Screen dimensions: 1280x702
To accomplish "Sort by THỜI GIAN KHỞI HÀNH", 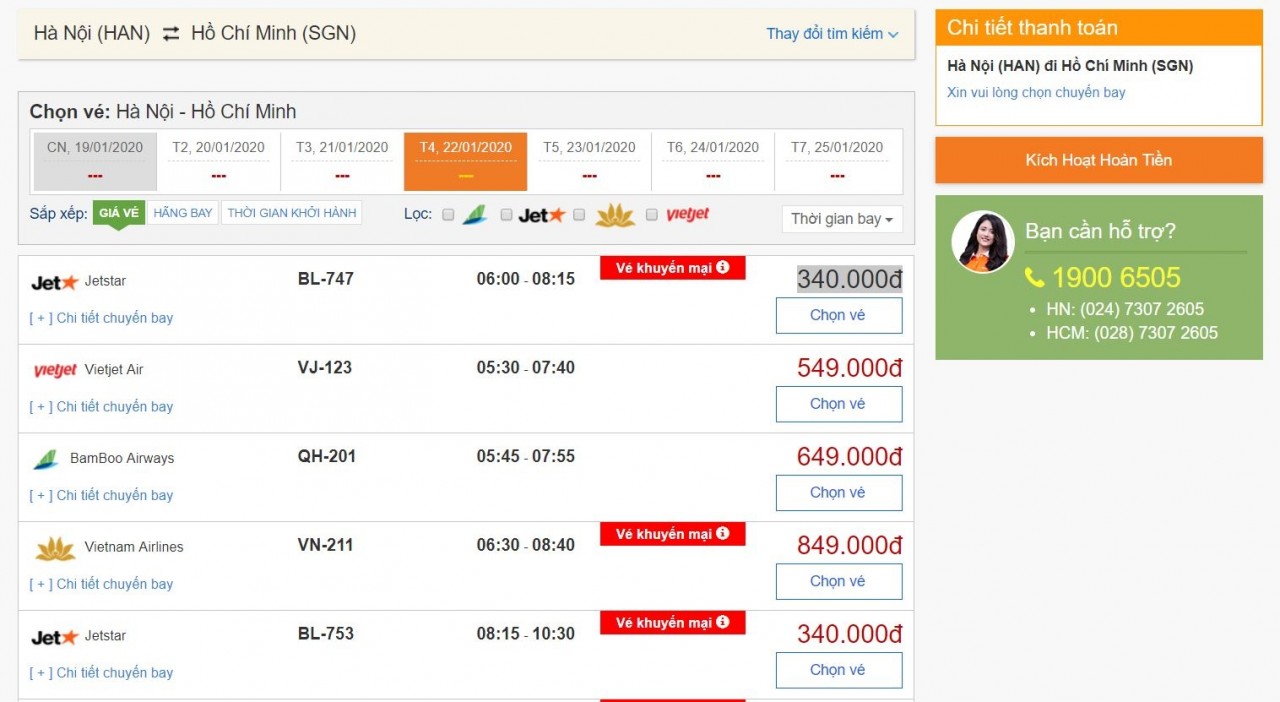I will pos(291,213).
